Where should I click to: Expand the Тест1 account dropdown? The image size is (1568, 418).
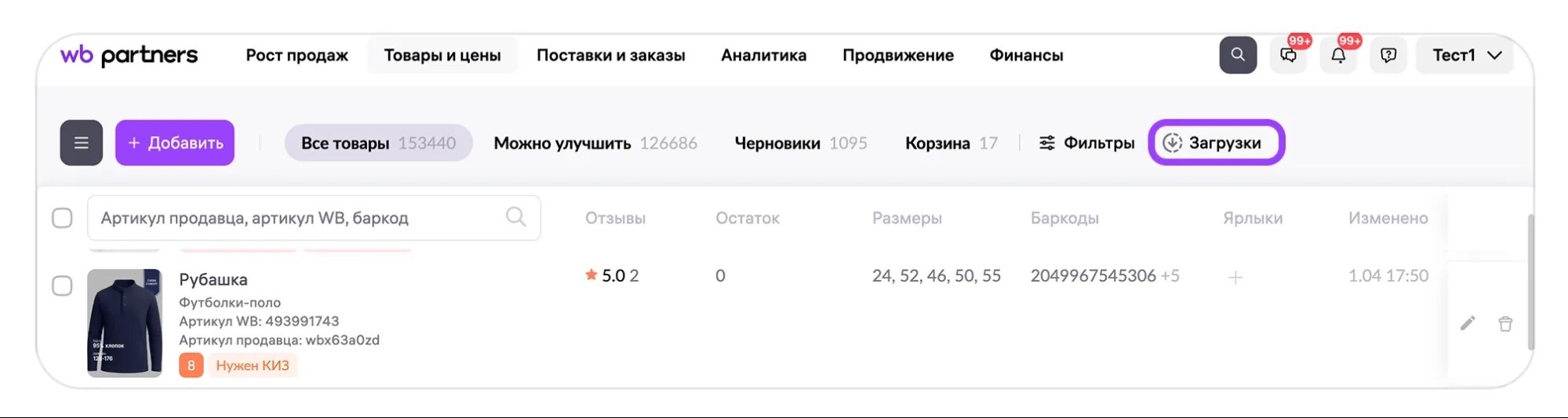tap(1465, 55)
